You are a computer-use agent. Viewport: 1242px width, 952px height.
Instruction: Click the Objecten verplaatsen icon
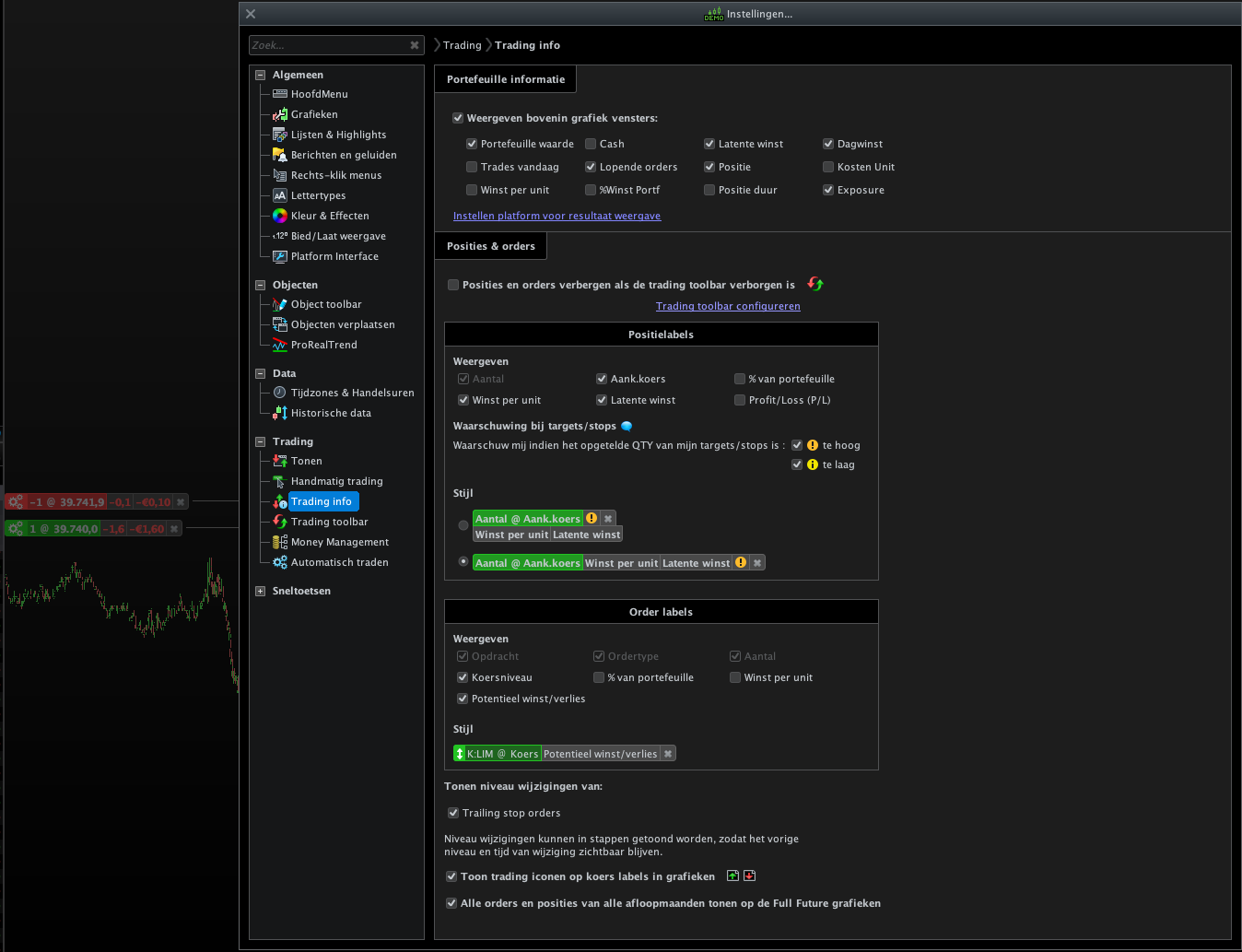(x=280, y=324)
